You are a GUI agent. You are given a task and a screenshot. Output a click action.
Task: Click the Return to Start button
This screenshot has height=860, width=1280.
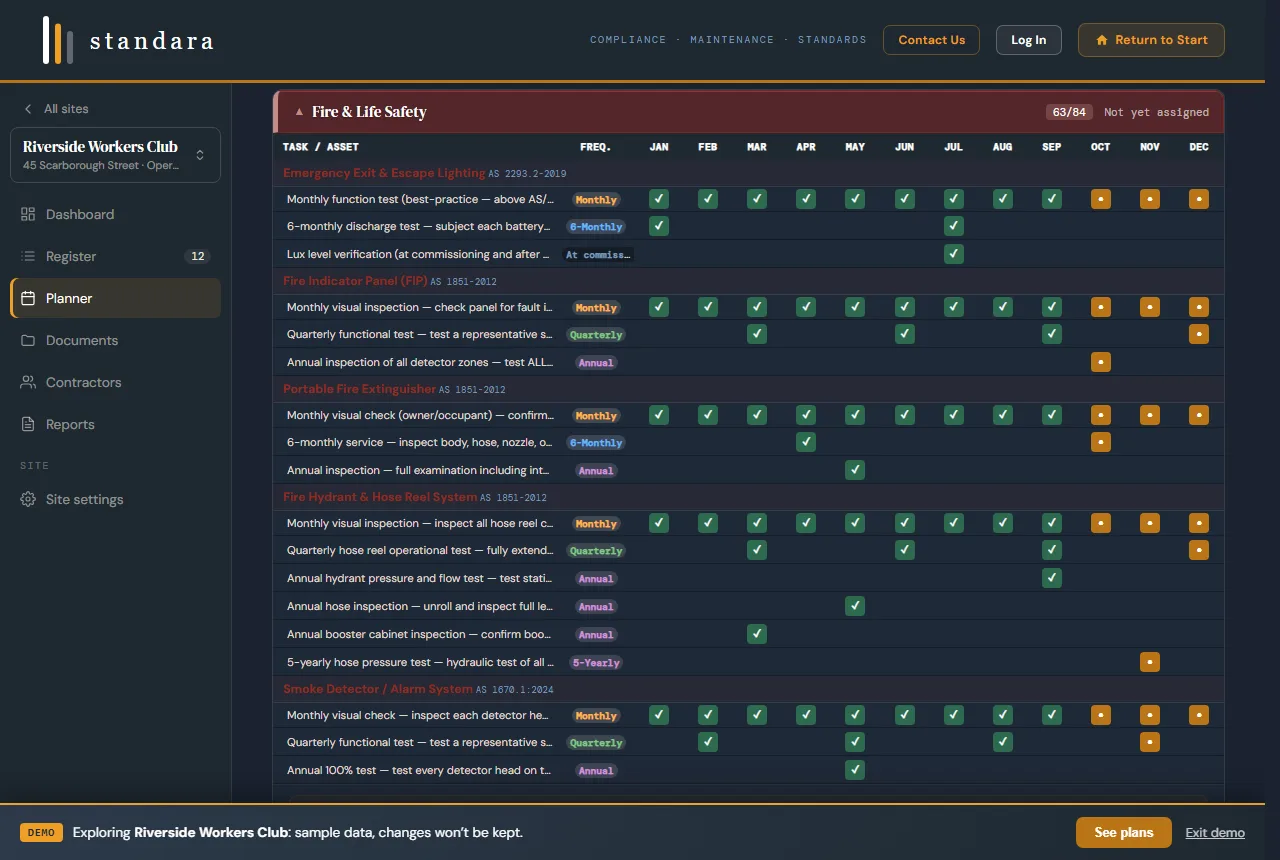tap(1151, 40)
